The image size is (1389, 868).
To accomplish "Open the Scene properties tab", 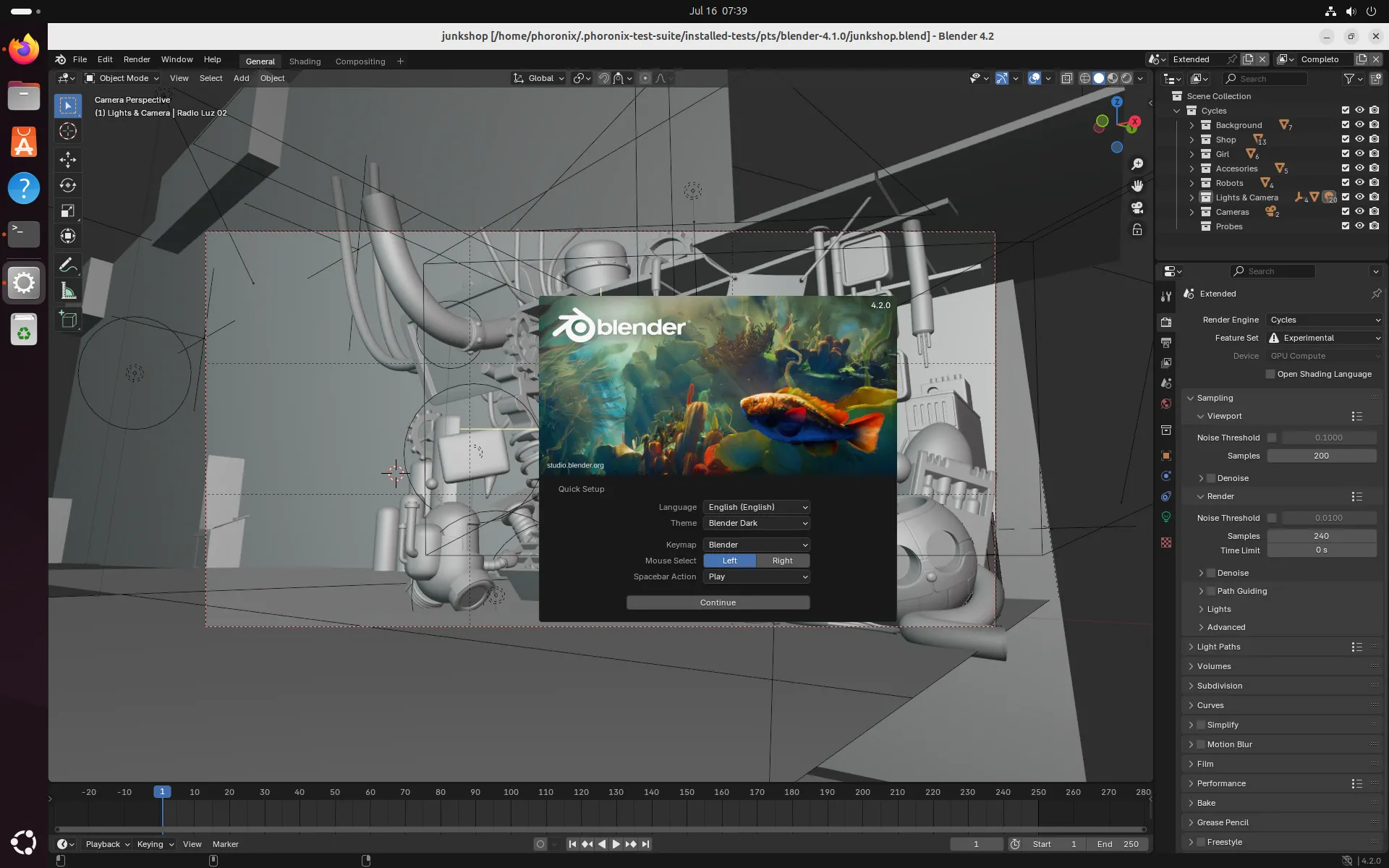I will (1166, 383).
